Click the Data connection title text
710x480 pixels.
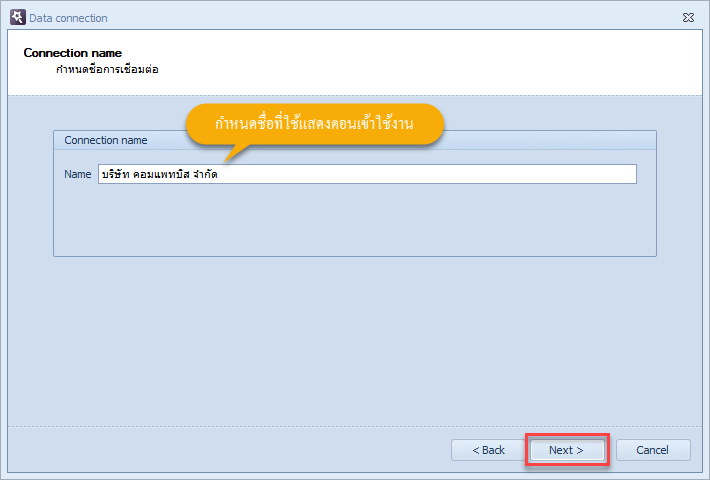tap(68, 18)
